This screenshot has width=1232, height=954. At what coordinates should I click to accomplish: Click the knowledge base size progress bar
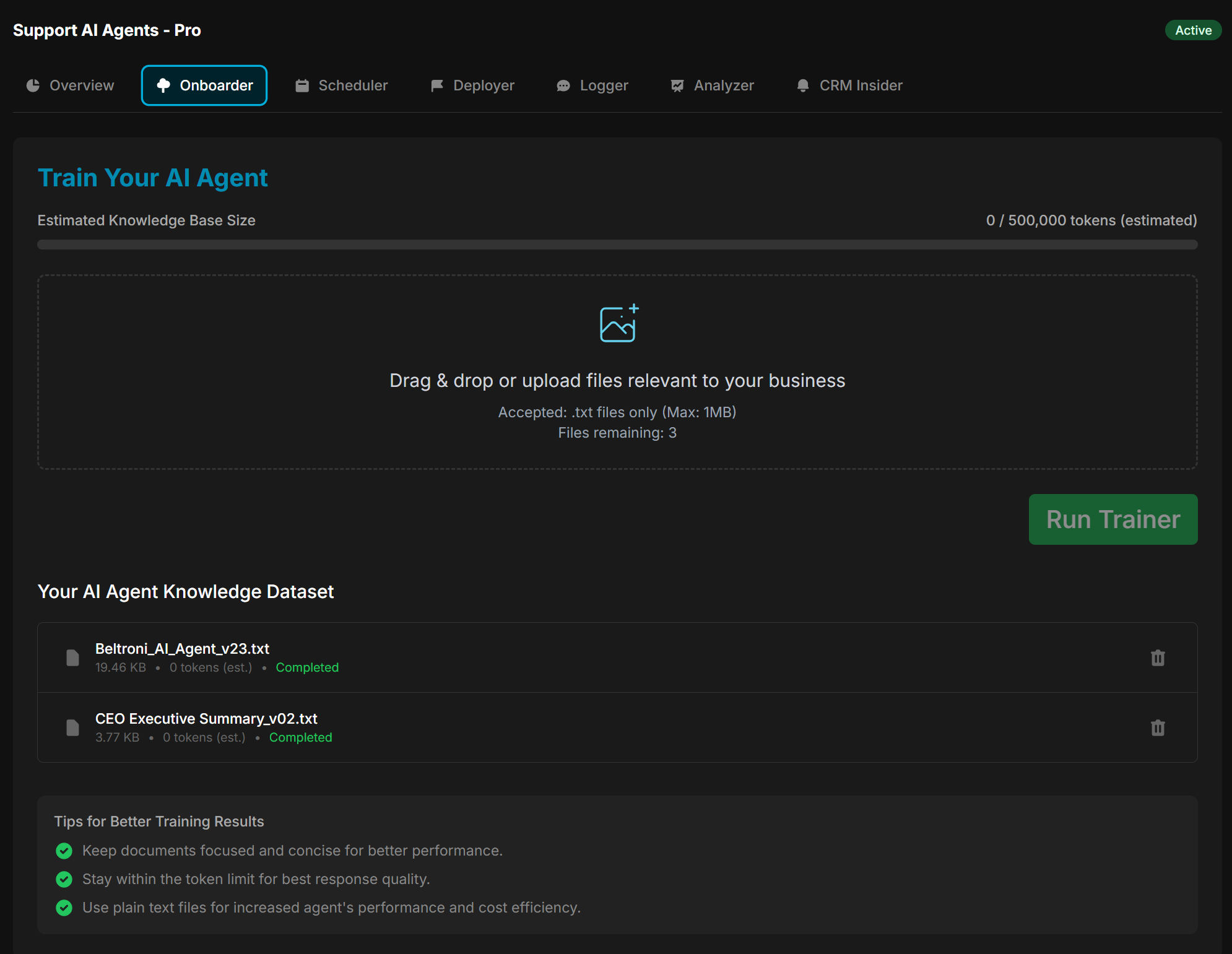(617, 245)
